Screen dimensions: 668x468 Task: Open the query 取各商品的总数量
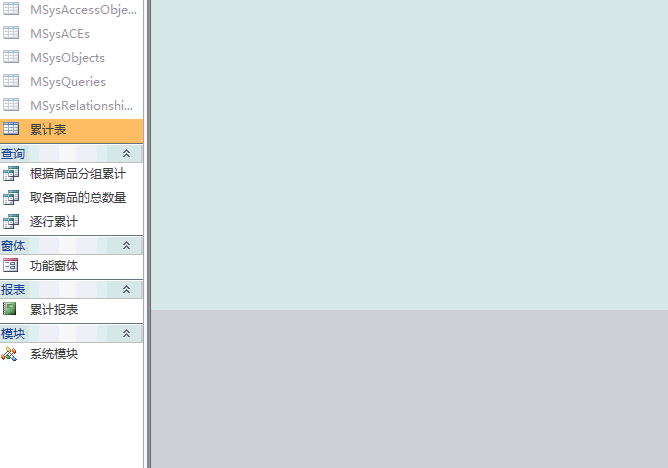pos(78,198)
